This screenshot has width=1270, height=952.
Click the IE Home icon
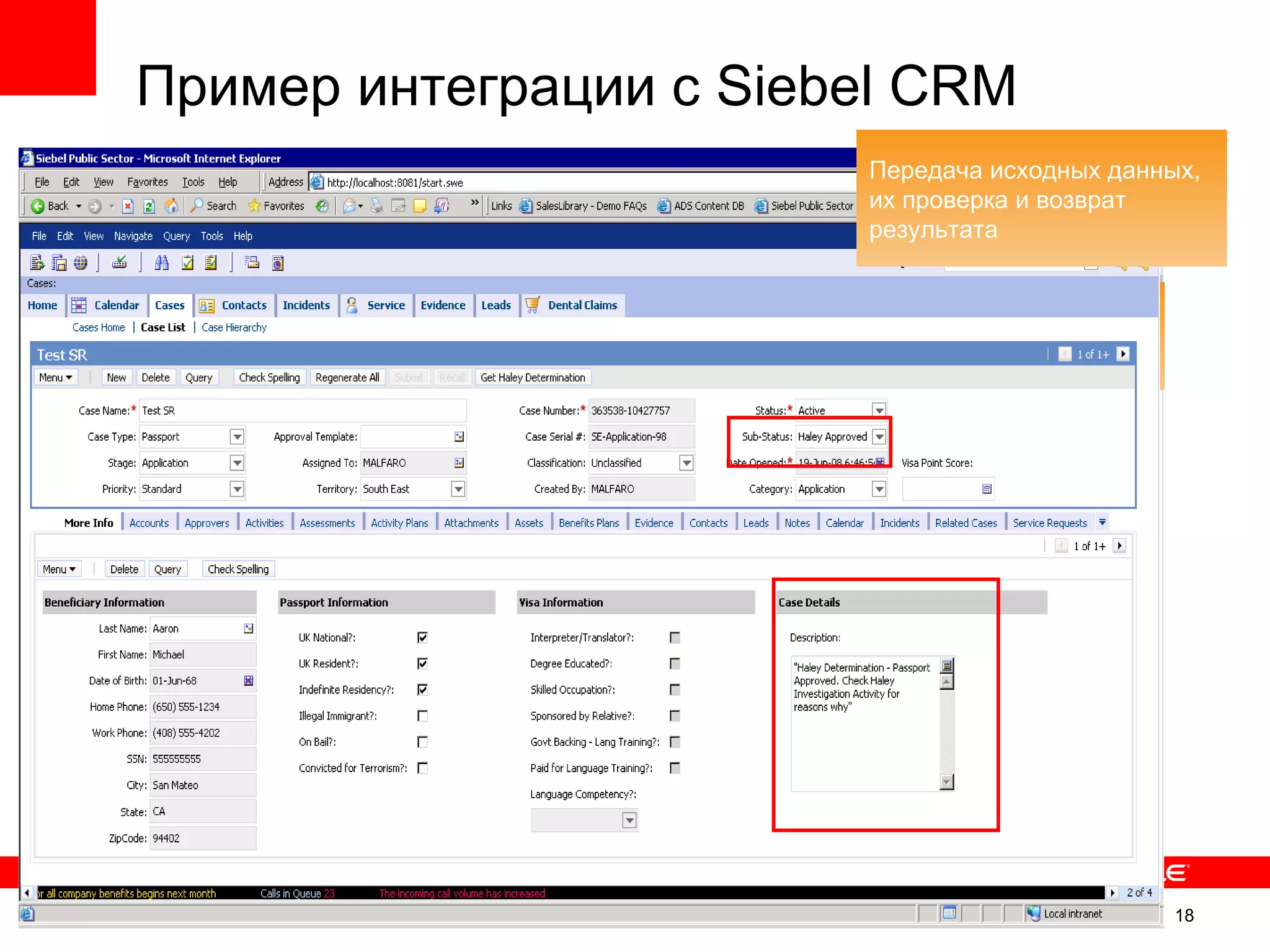click(x=171, y=206)
